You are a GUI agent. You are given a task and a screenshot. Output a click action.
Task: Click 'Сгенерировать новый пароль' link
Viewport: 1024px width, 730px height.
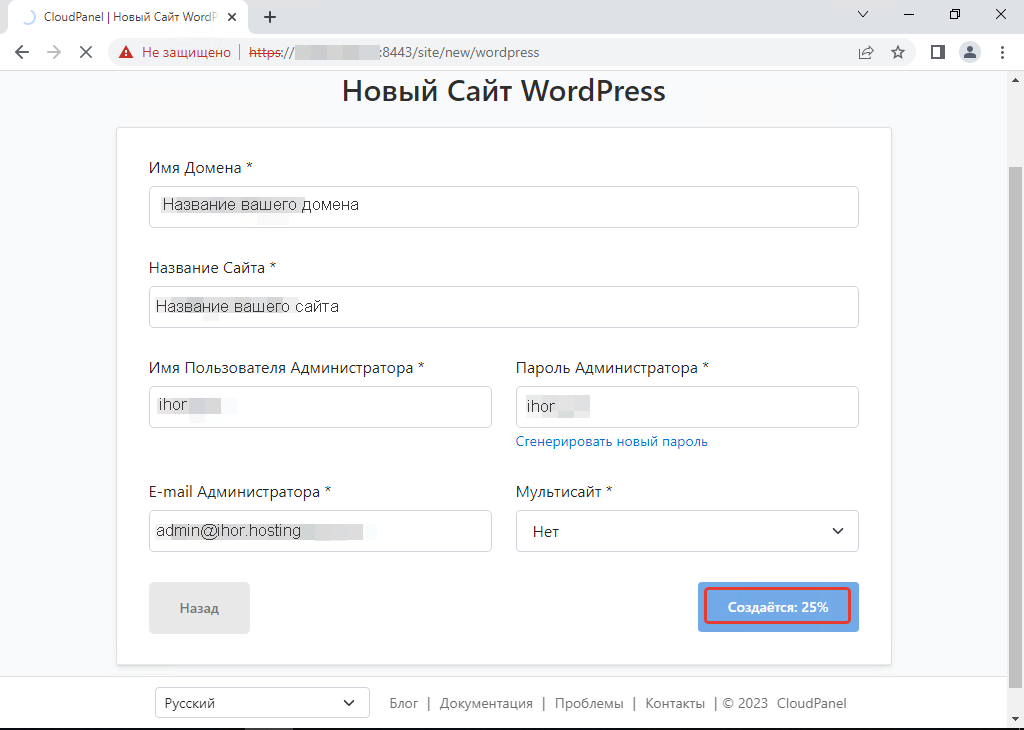pyautogui.click(x=612, y=441)
